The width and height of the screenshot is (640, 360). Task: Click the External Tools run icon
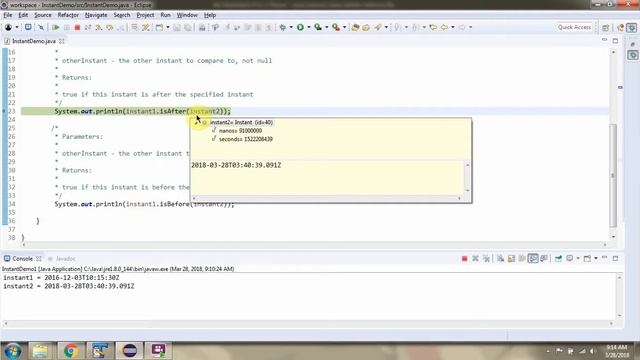(x=336, y=27)
